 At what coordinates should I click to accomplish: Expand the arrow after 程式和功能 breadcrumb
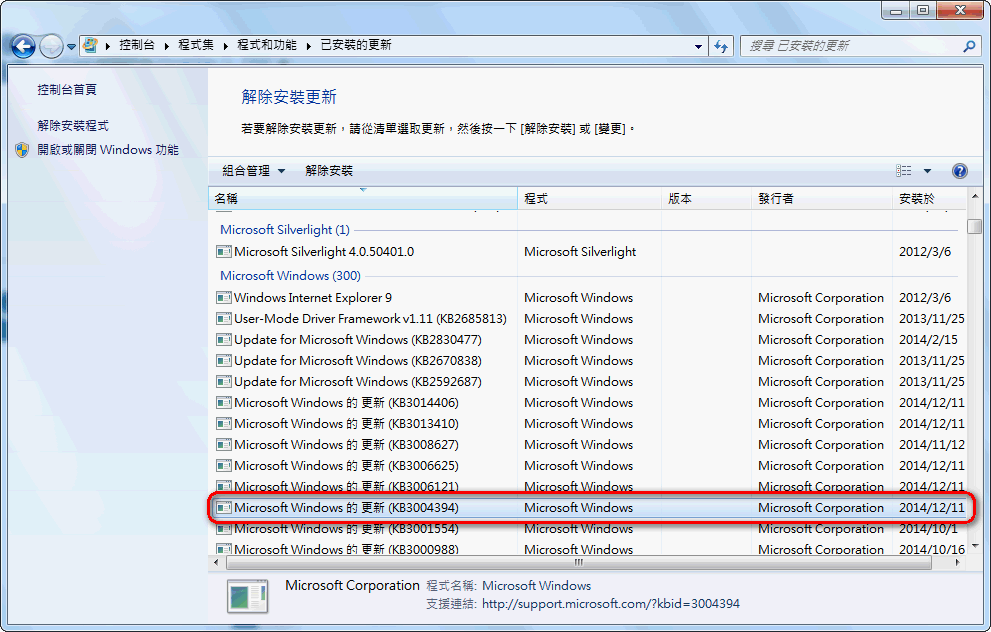[308, 46]
